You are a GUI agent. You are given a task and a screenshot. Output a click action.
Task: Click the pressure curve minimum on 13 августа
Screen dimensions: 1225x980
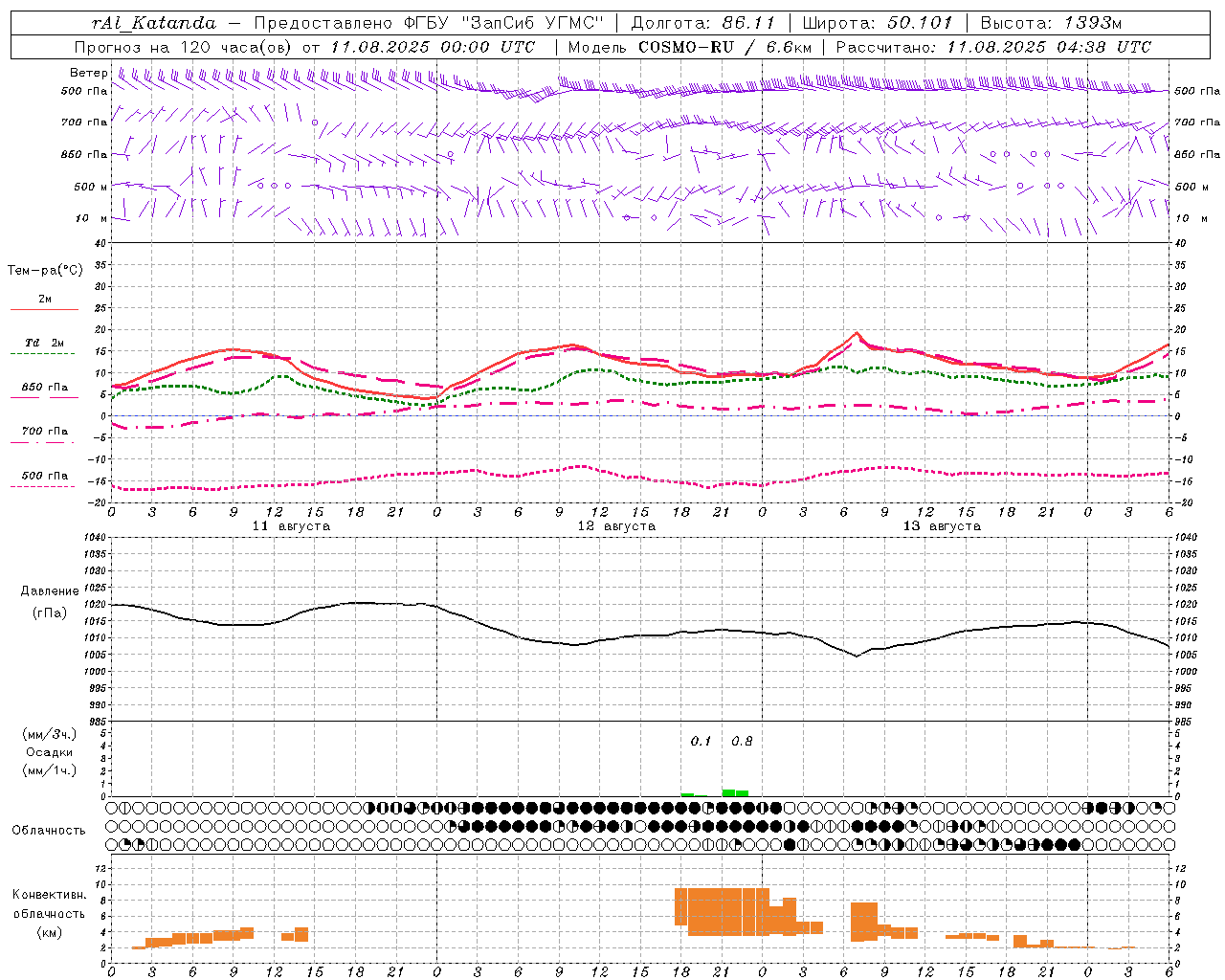tap(857, 656)
